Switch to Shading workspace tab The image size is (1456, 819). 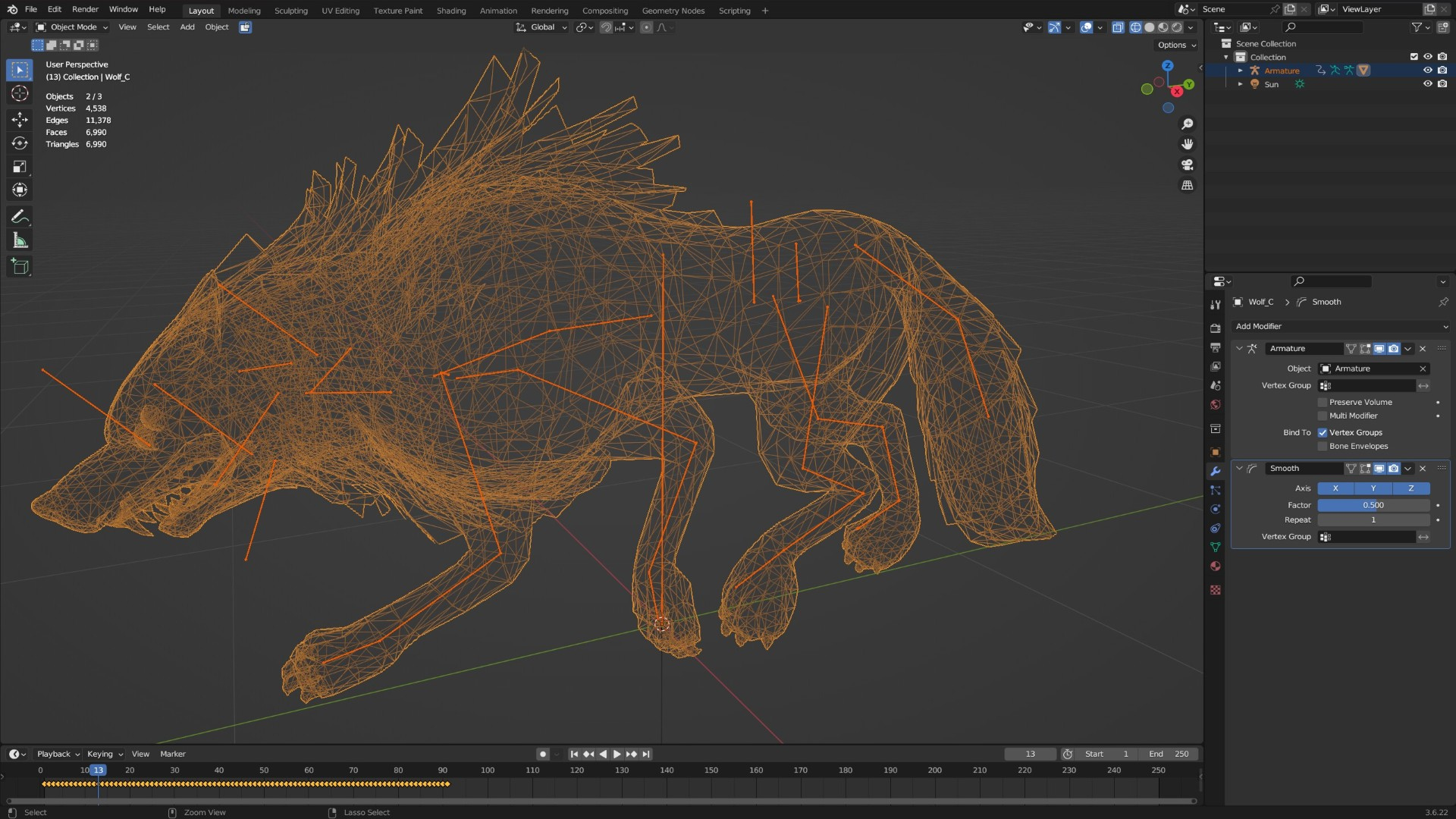pyautogui.click(x=451, y=11)
